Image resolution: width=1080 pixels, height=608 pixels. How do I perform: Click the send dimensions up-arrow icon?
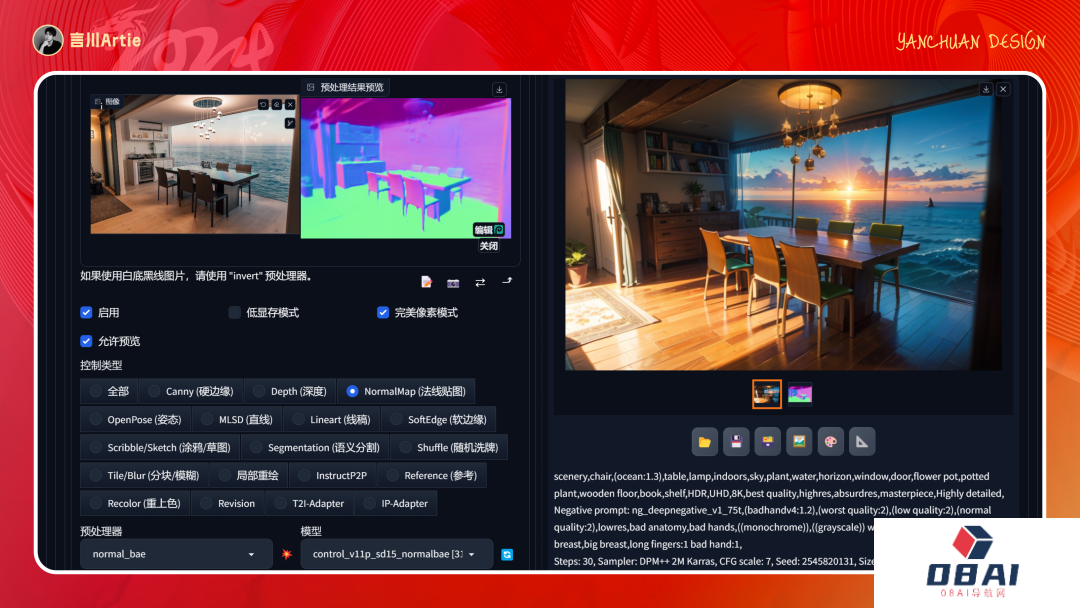(507, 281)
